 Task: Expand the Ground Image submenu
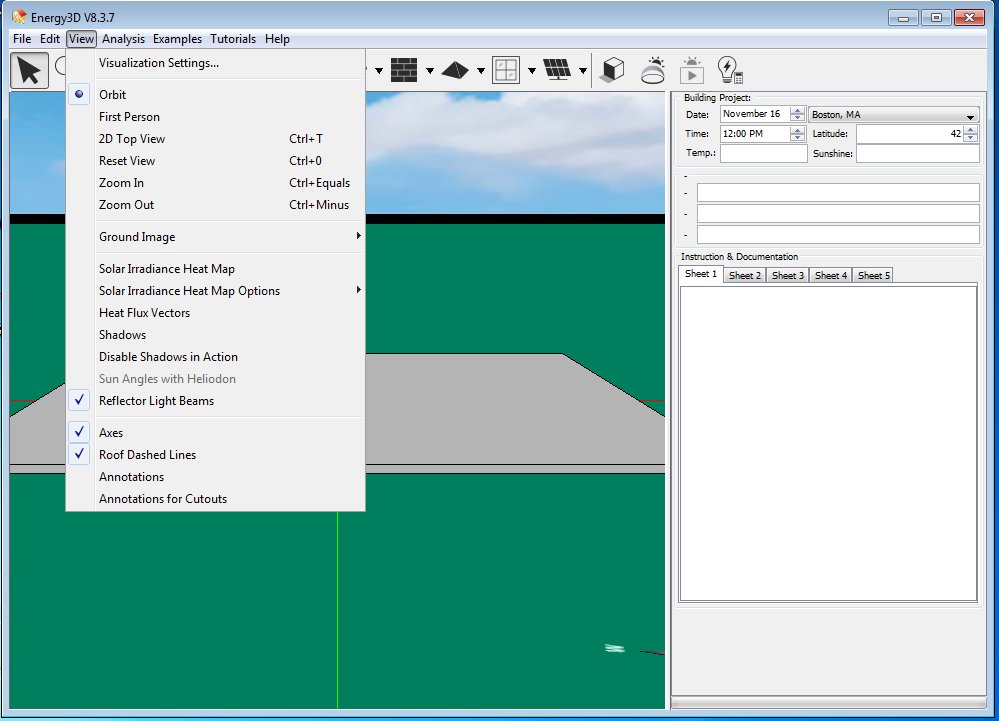(135, 237)
